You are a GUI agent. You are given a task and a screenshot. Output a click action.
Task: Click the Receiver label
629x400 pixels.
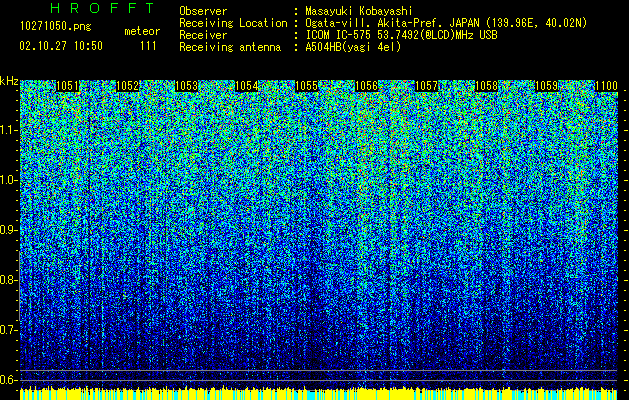[x=203, y=35]
